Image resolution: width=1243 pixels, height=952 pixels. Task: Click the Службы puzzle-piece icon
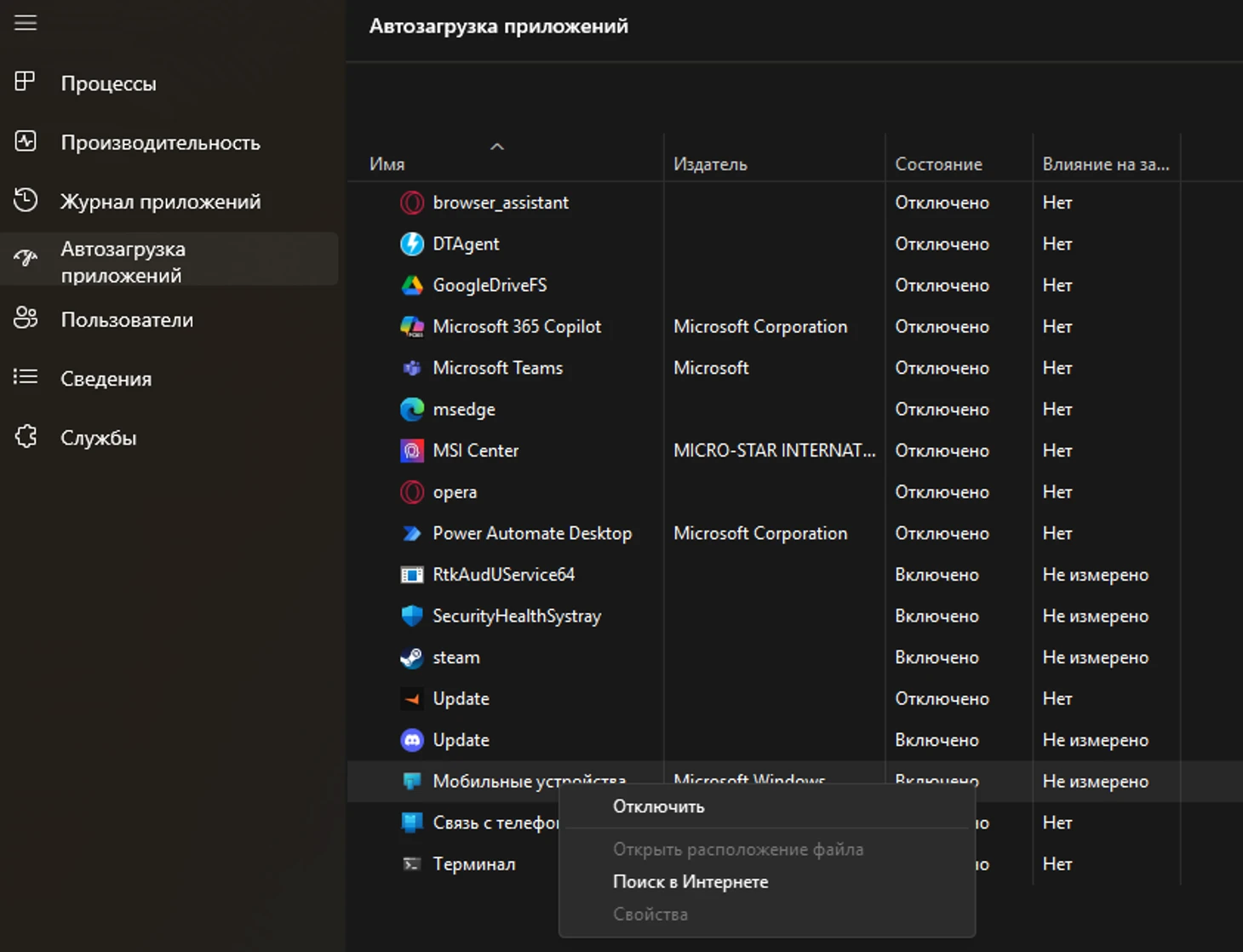(x=26, y=436)
